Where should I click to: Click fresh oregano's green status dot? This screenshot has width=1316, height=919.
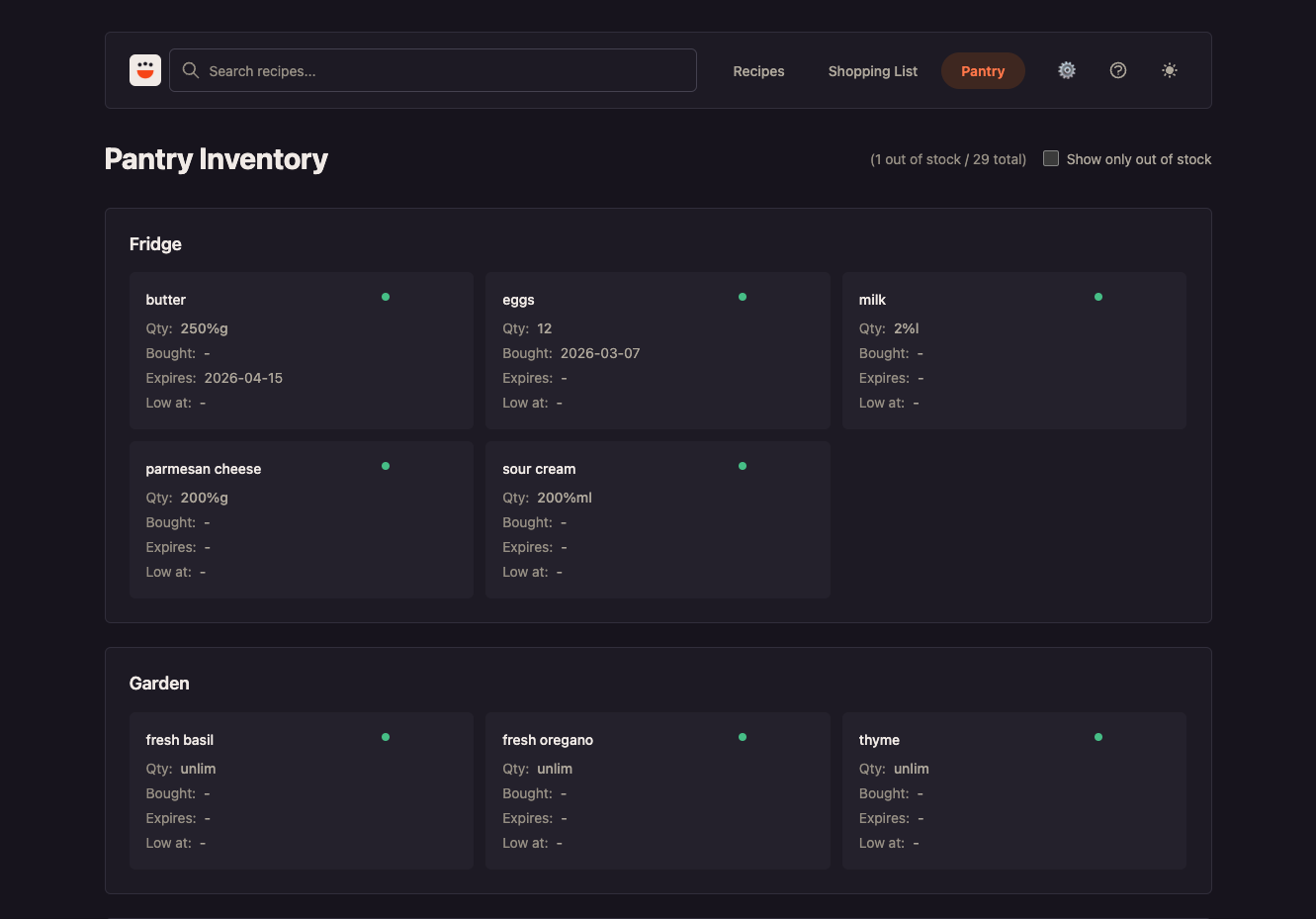(743, 737)
